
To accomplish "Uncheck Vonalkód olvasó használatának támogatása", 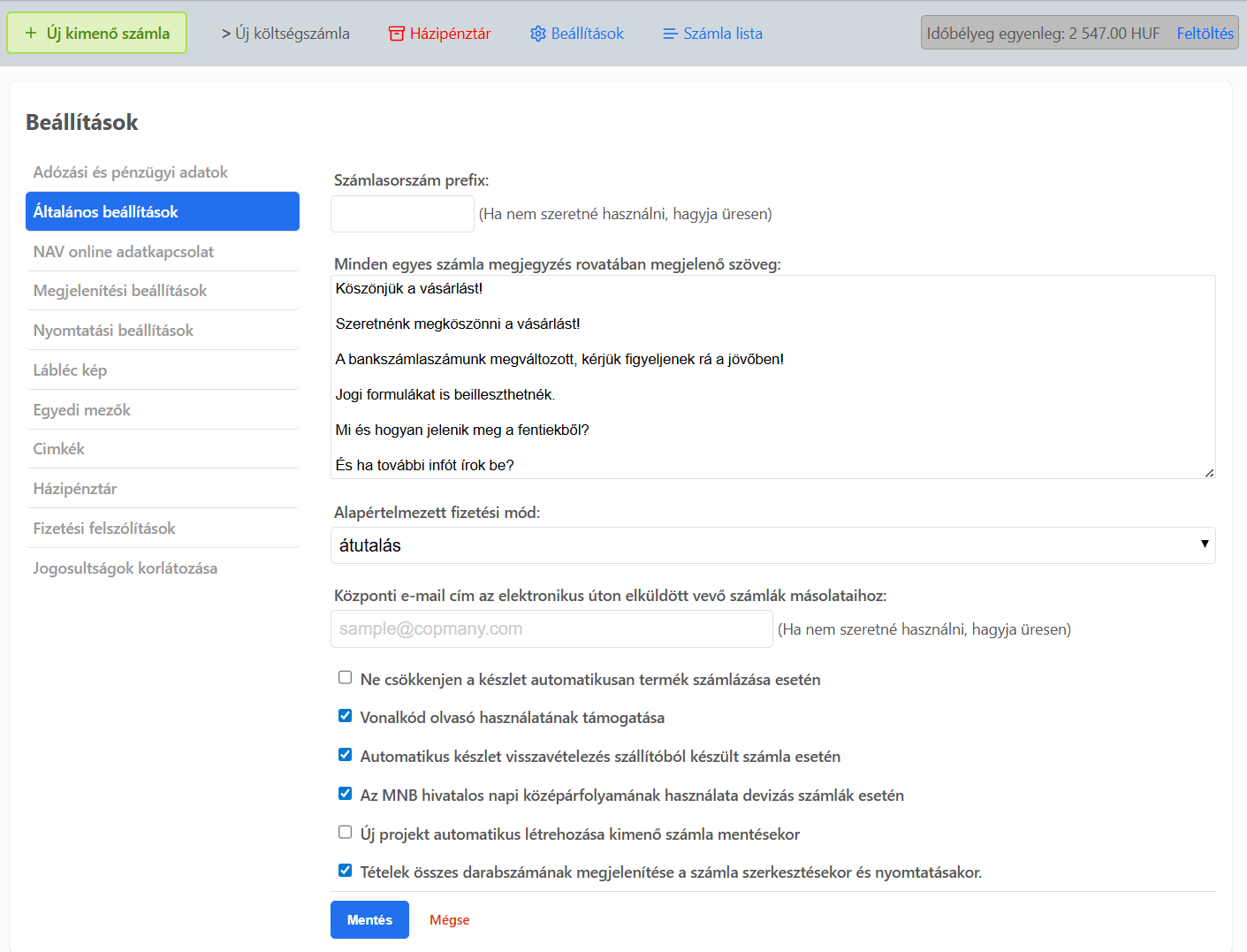I will [x=345, y=716].
